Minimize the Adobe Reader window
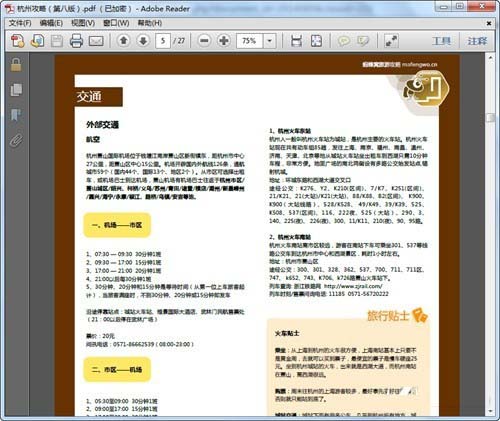The height and width of the screenshot is (421, 500). pyautogui.click(x=443, y=6)
